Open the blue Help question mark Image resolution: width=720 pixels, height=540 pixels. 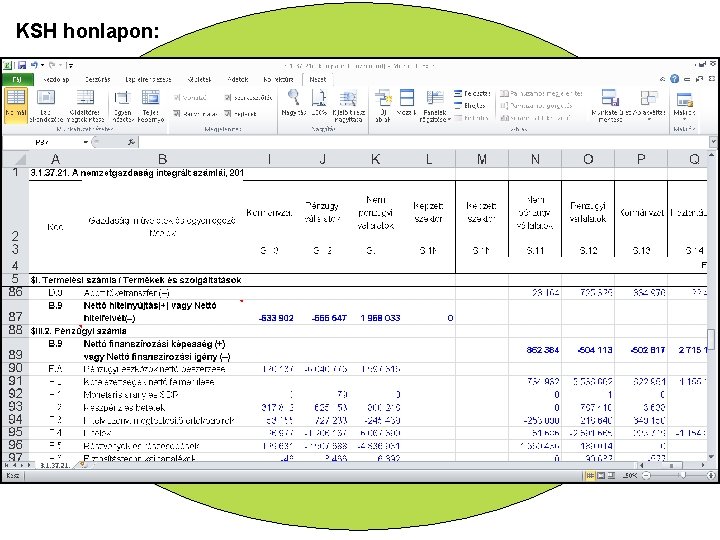tap(674, 79)
